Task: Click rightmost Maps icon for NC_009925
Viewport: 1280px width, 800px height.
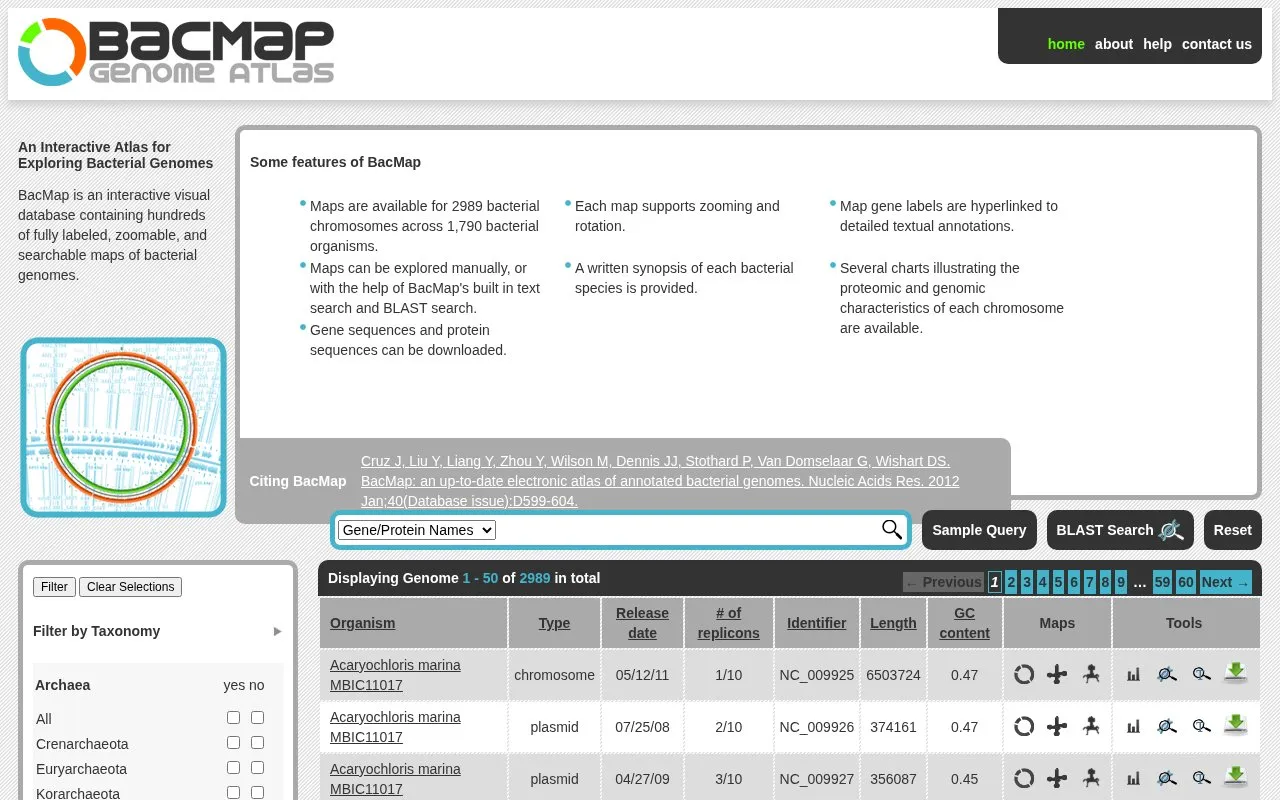Action: 1091,675
